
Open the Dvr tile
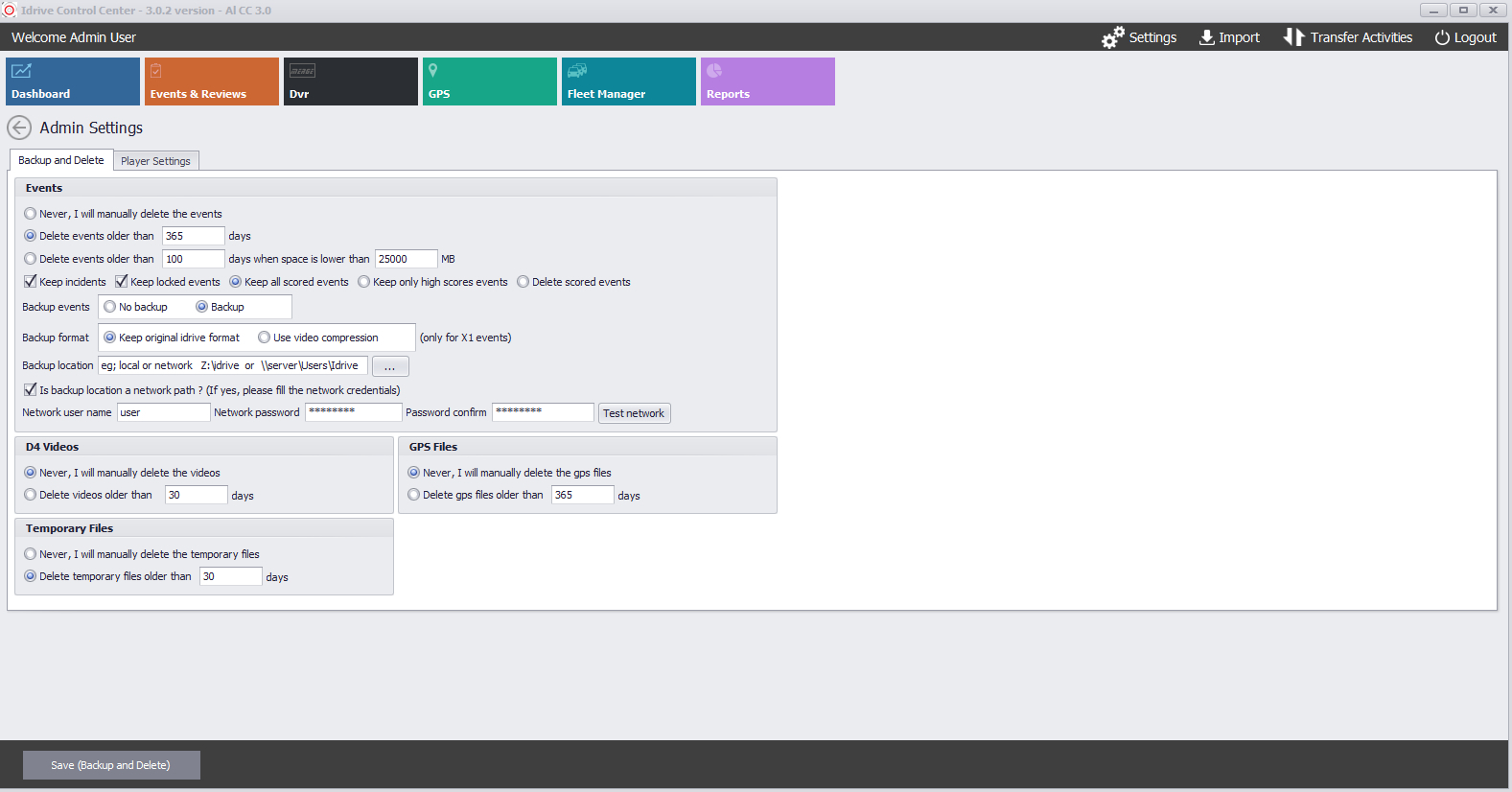351,82
